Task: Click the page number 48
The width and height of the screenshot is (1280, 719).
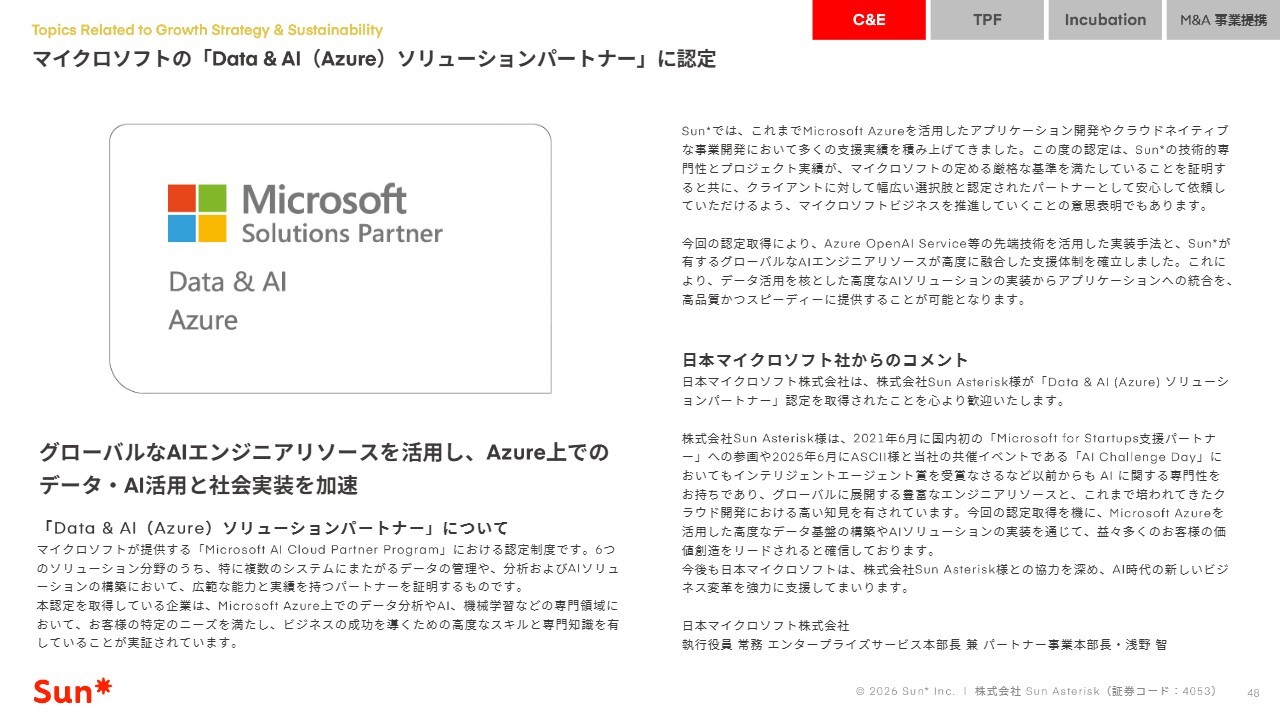Action: click(x=1253, y=692)
